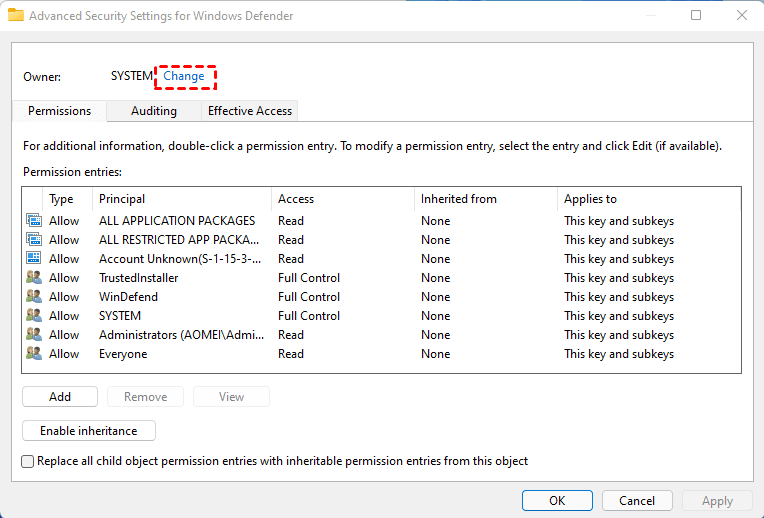
Task: Click the Everyone group icon
Action: 34,354
